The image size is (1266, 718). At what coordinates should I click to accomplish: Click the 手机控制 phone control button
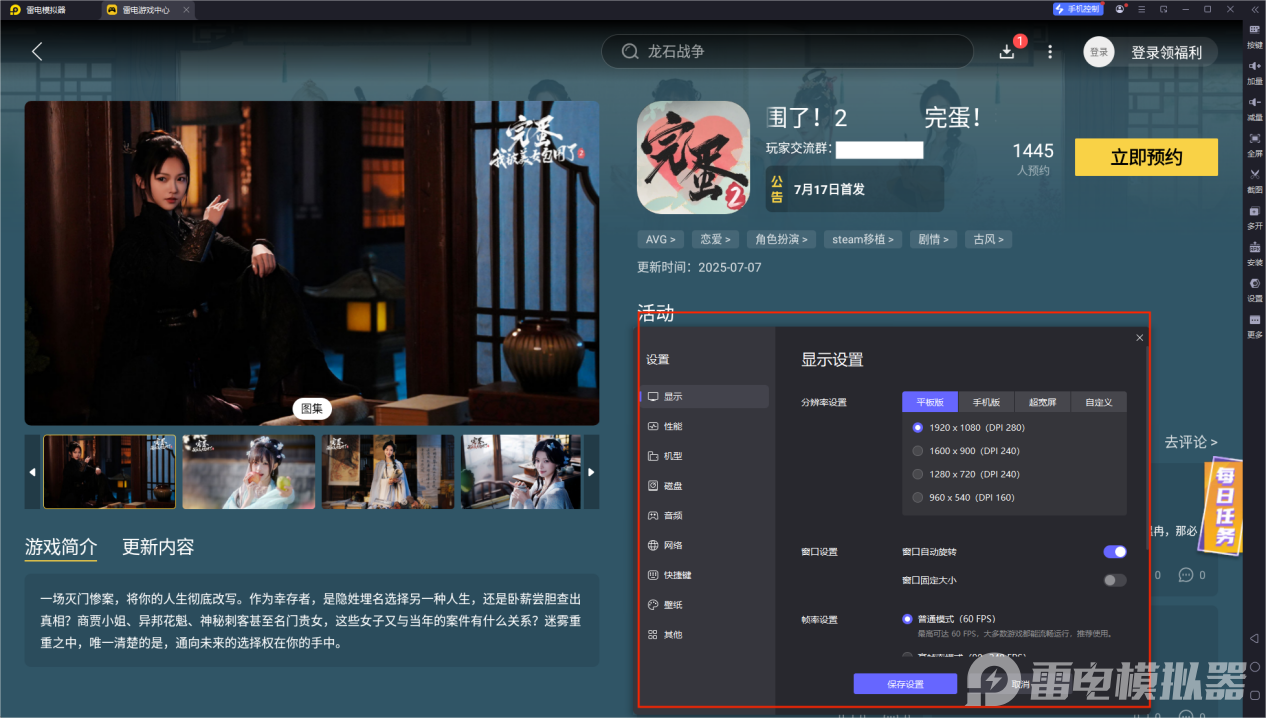1078,9
